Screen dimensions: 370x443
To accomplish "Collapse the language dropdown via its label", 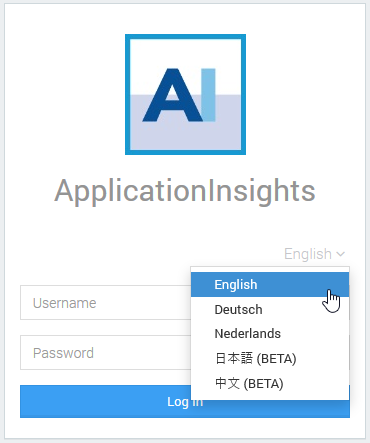I will 314,254.
